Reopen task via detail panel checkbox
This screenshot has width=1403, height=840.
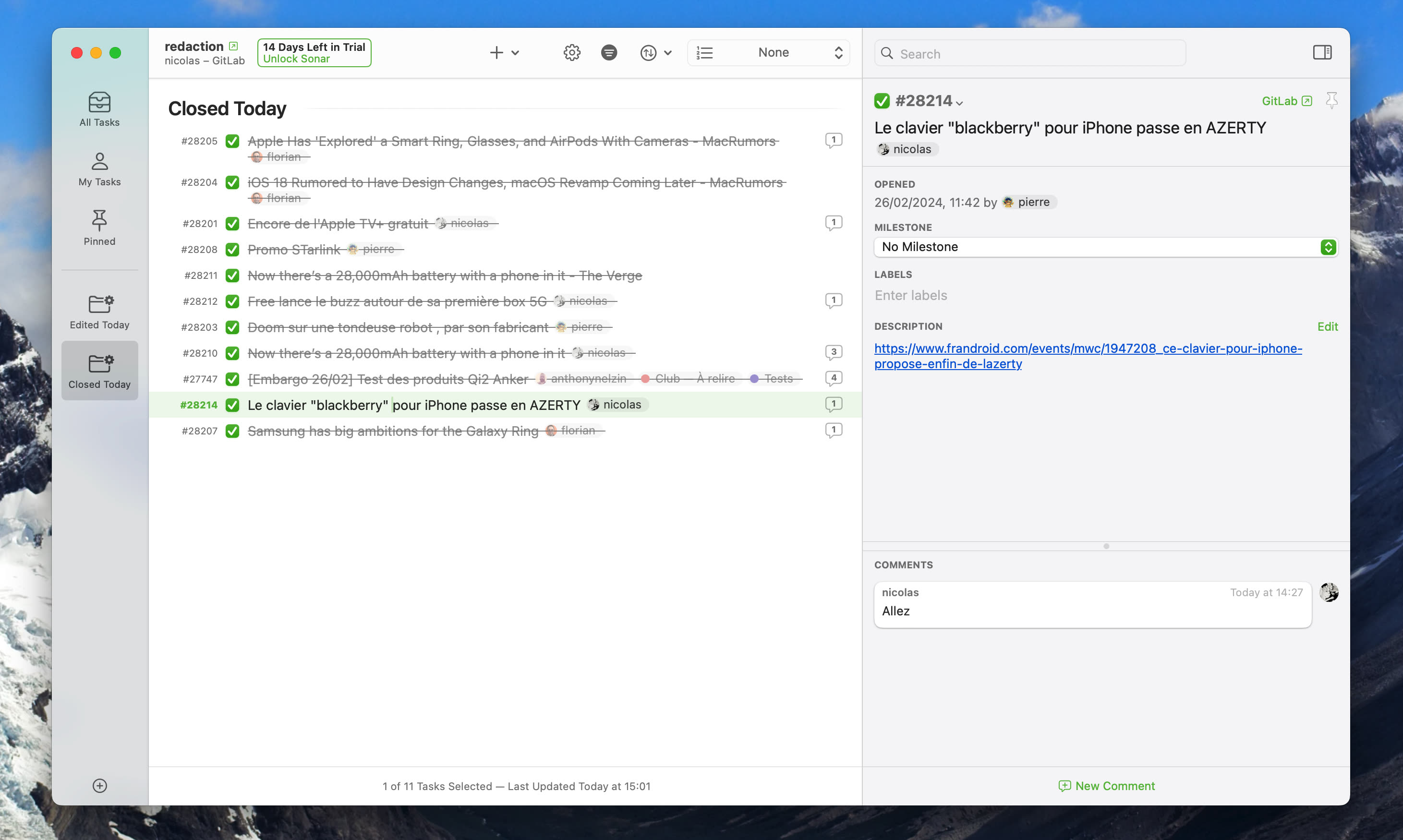pyautogui.click(x=882, y=101)
